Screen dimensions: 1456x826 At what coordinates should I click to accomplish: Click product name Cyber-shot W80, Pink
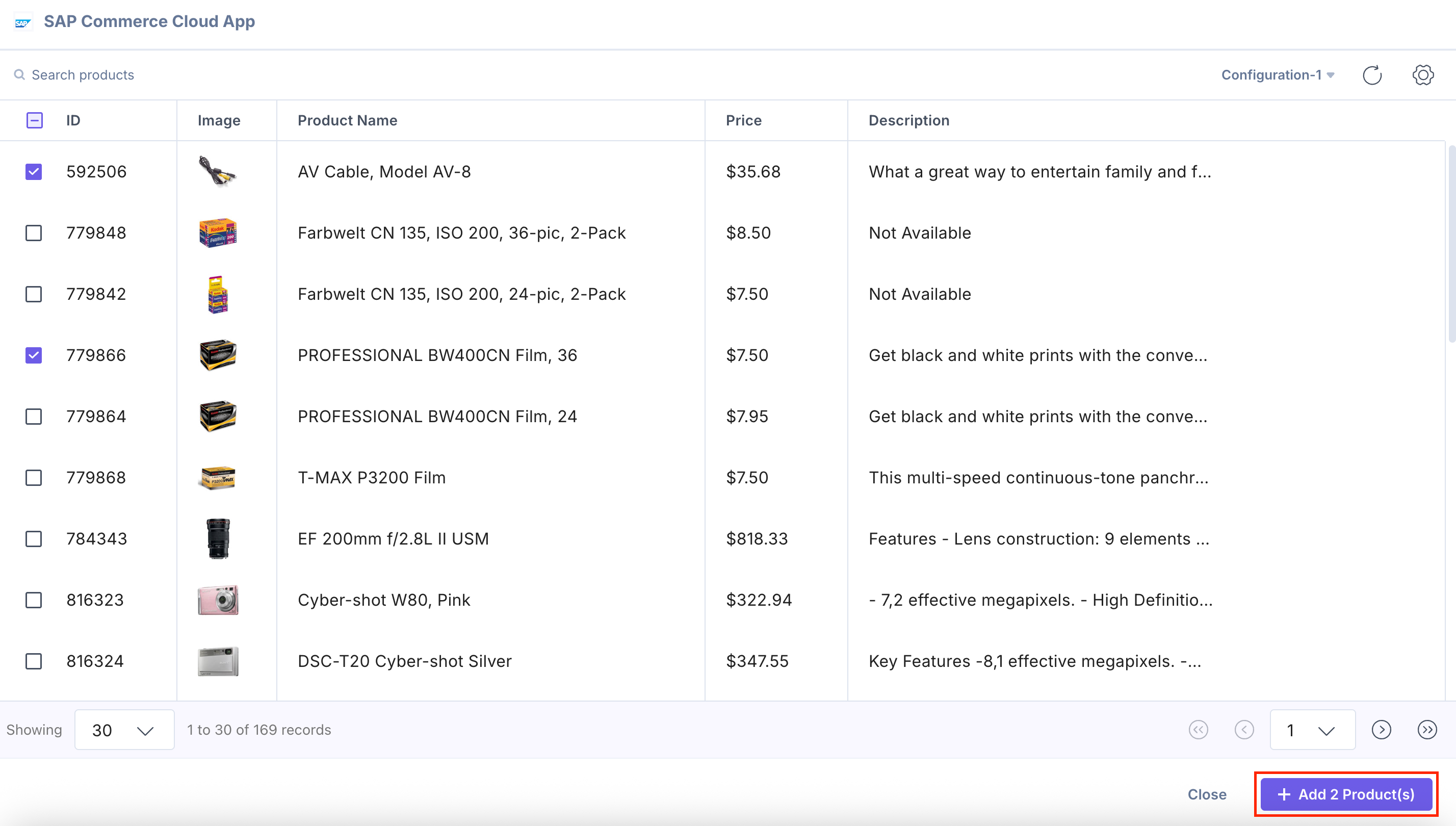click(x=384, y=600)
